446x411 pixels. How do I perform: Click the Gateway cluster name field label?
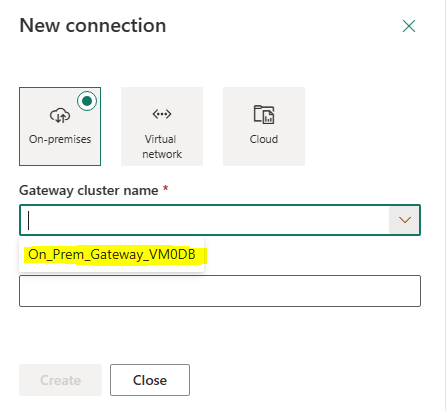click(89, 191)
